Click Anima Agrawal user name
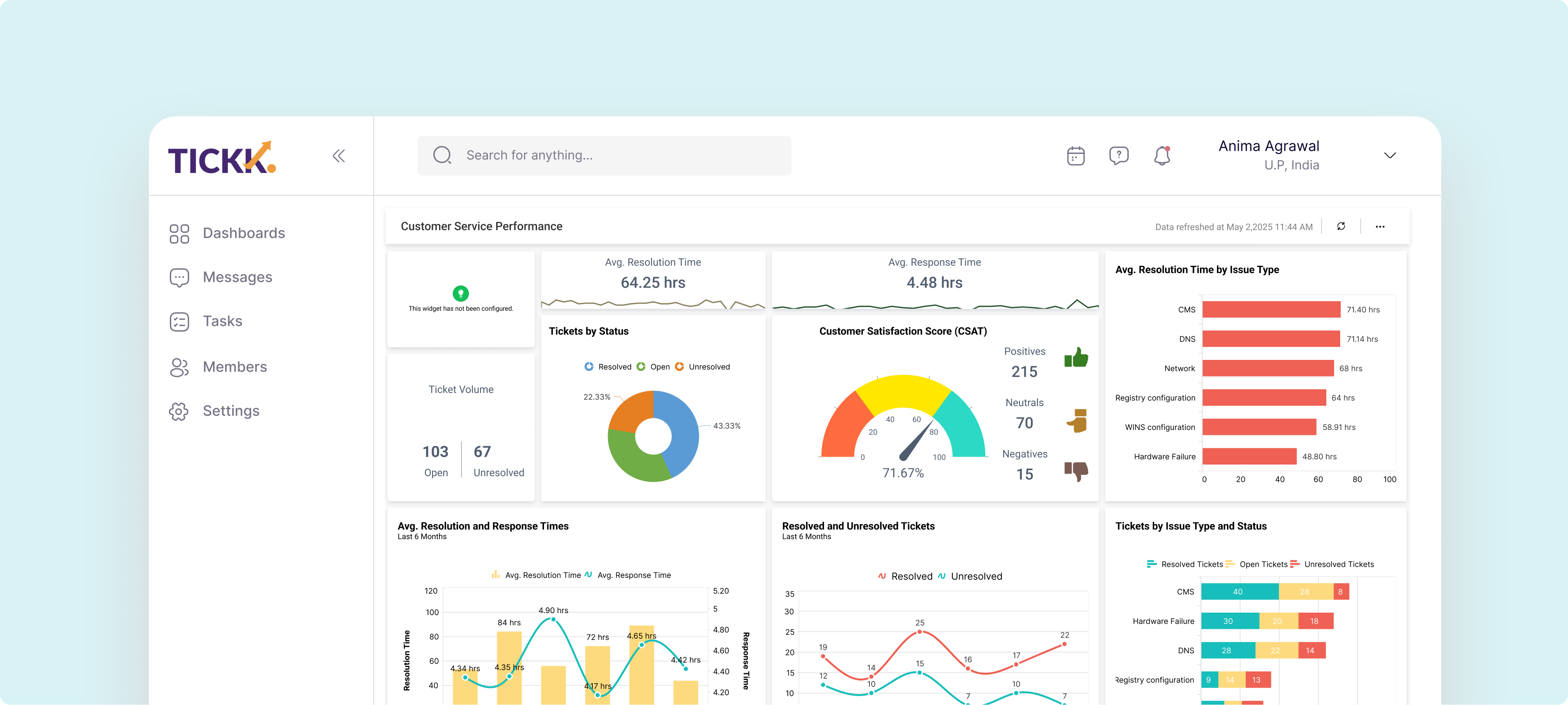Image resolution: width=1568 pixels, height=705 pixels. [1268, 146]
